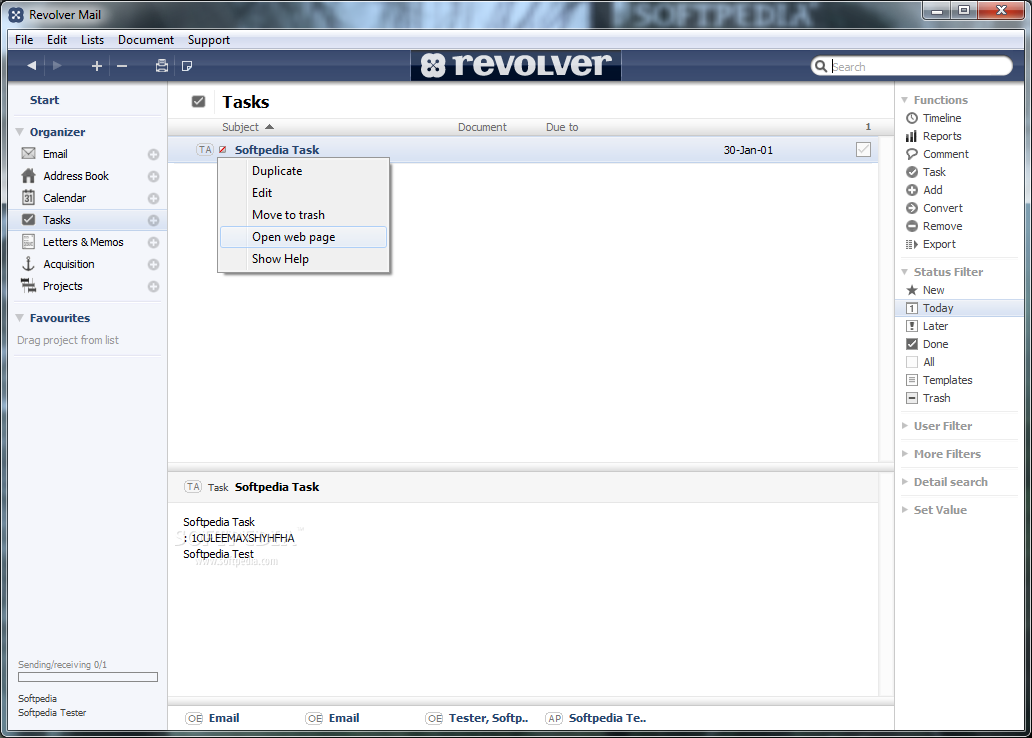Go back with the left arrow toolbar icon
This screenshot has height=738, width=1032.
[x=31, y=66]
